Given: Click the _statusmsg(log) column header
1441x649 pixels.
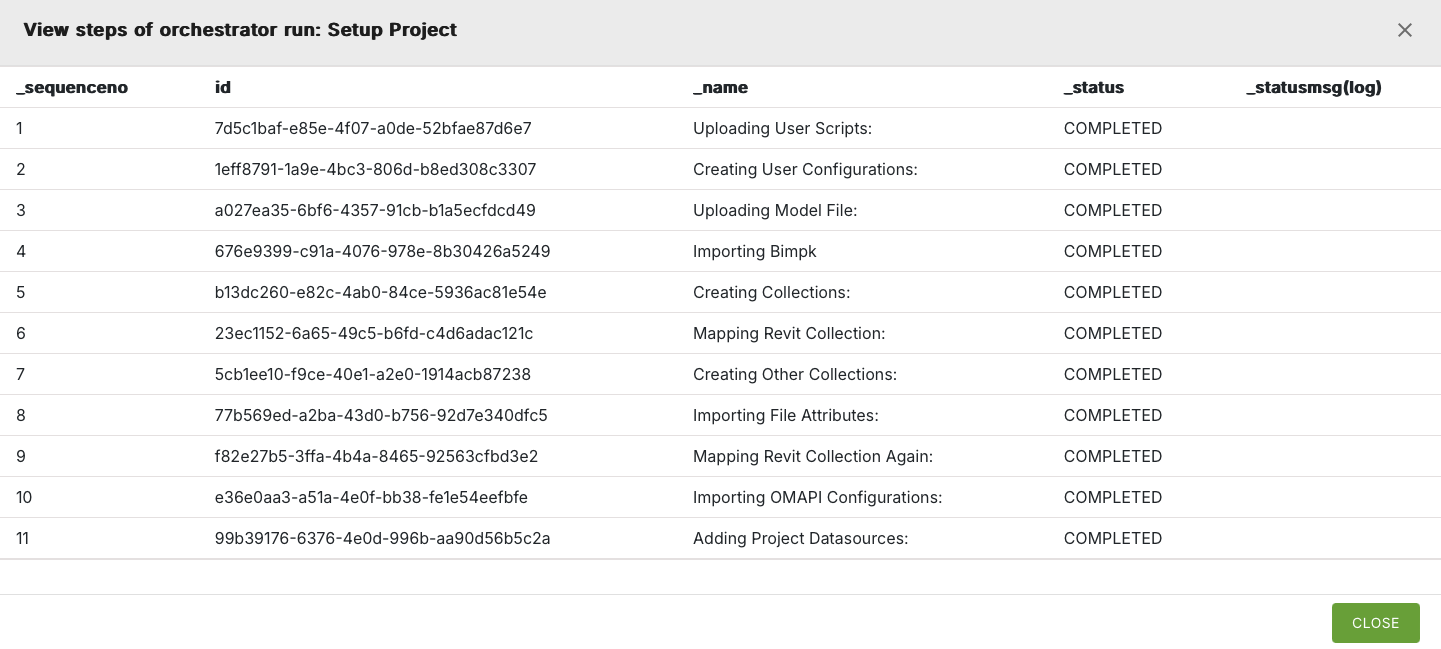Looking at the screenshot, I should [x=1313, y=87].
